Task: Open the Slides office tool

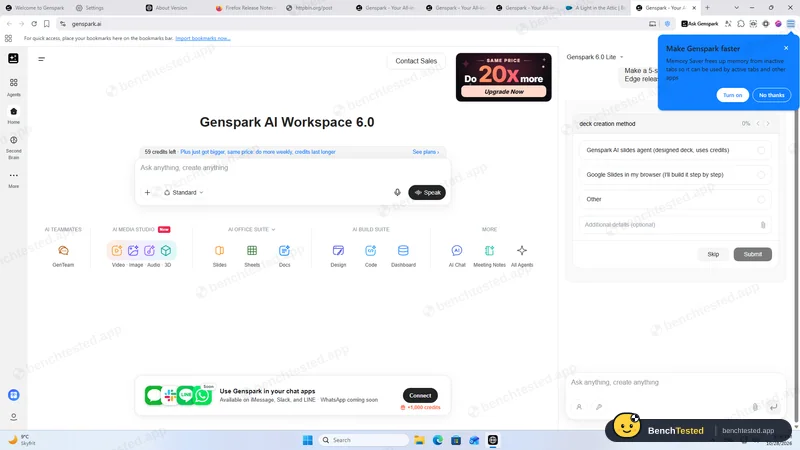Action: point(219,256)
